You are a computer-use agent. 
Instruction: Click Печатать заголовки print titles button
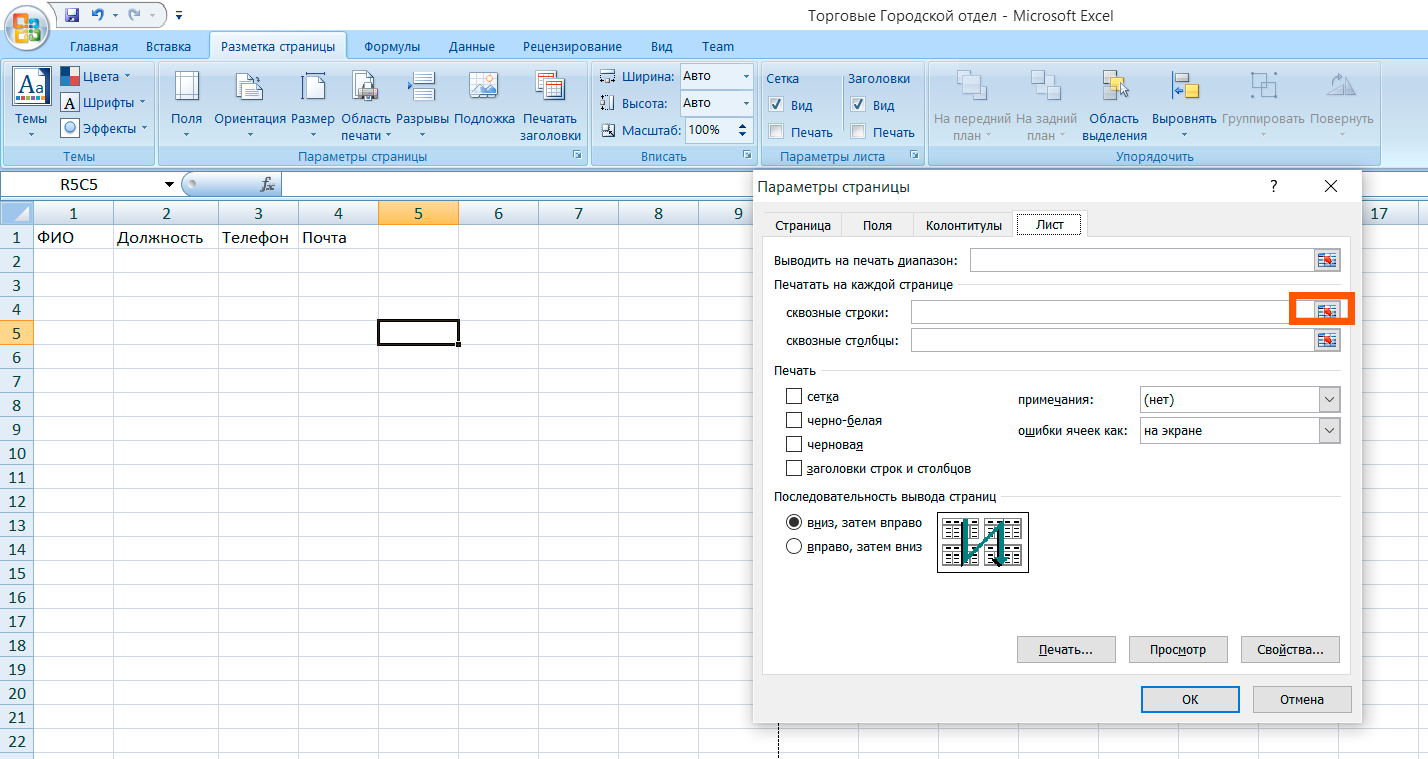[x=550, y=104]
